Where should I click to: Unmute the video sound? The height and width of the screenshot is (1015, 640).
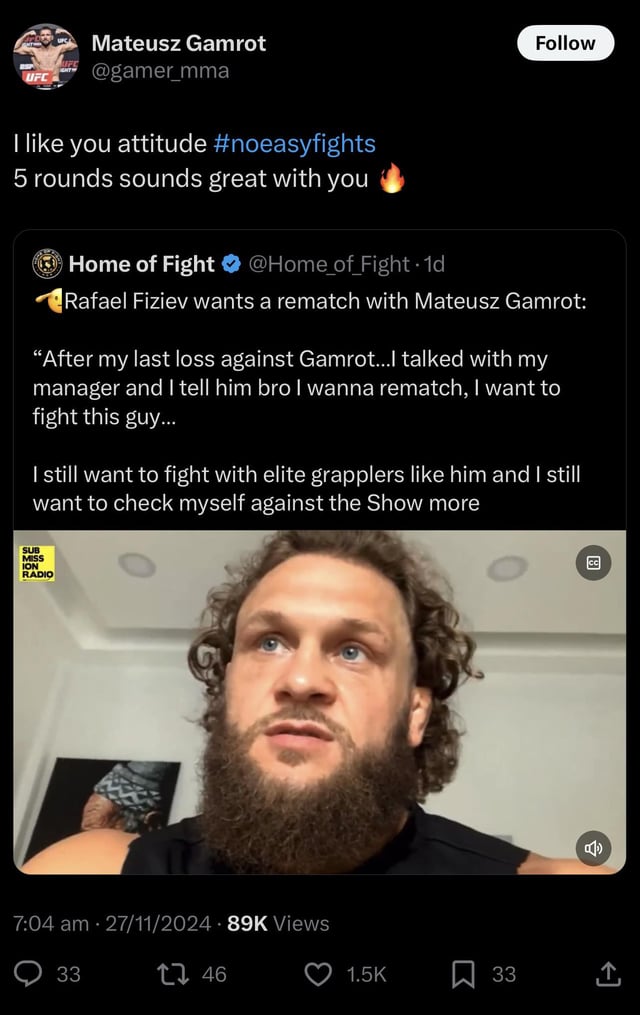[593, 848]
